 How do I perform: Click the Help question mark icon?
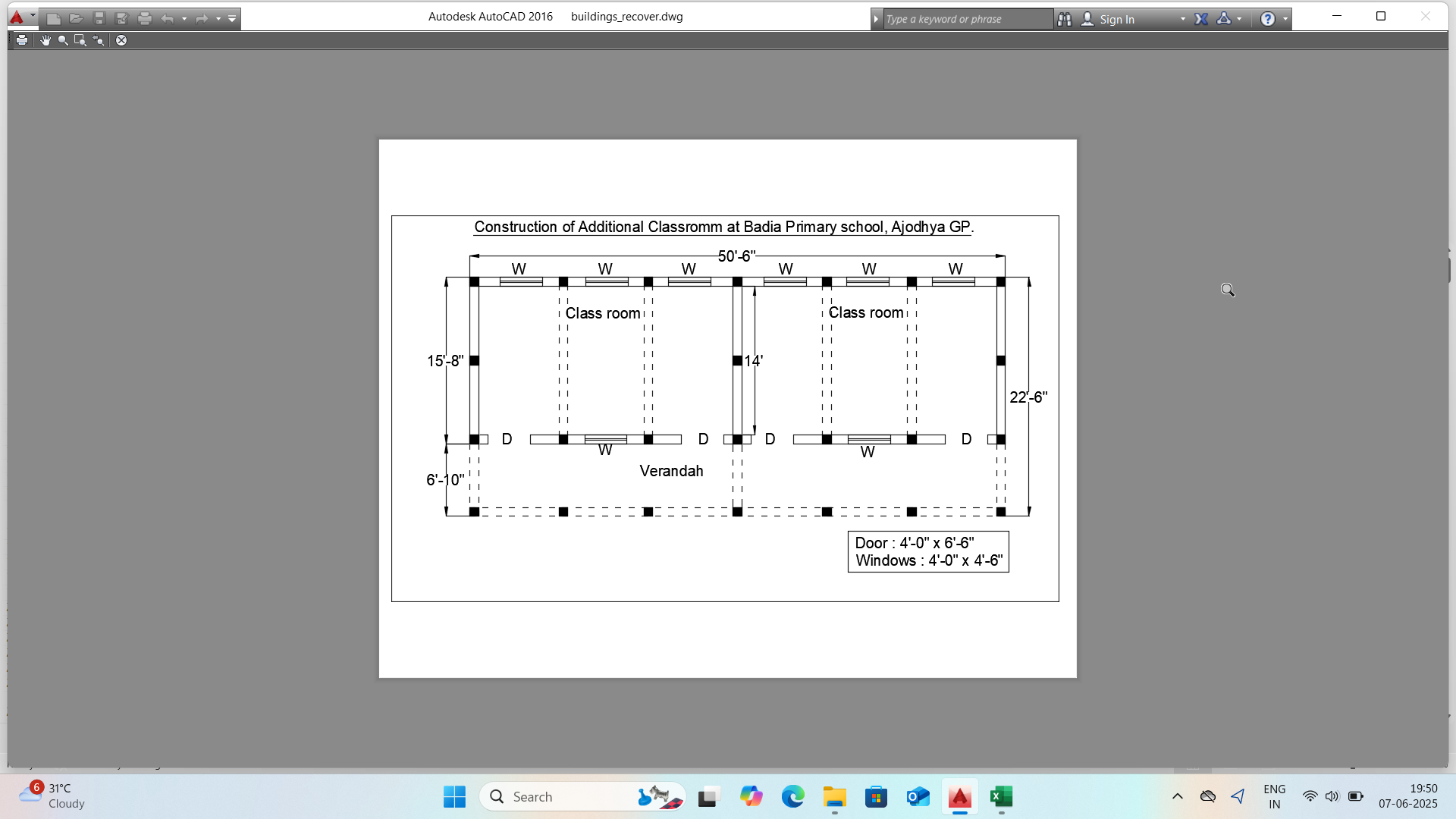1267,19
